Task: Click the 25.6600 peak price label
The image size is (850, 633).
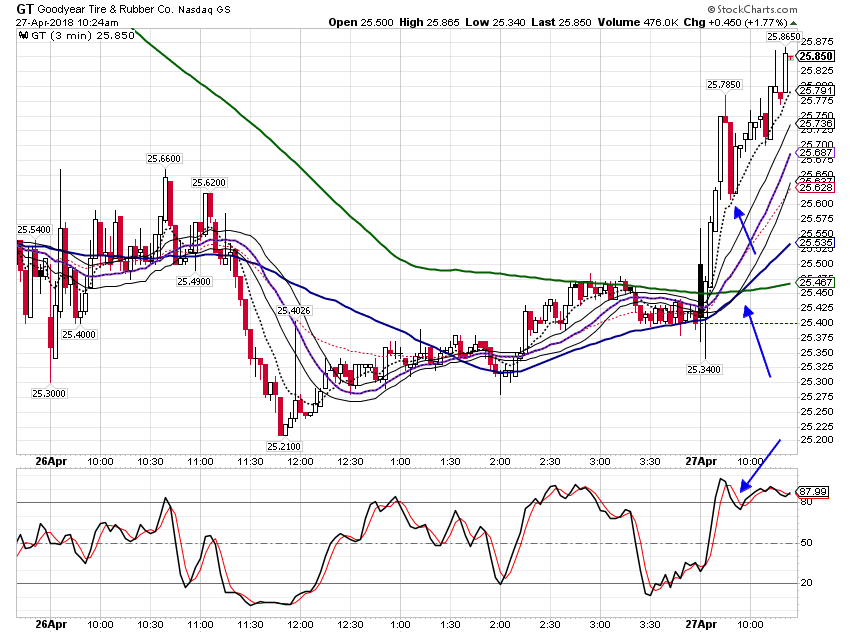Action: (x=164, y=158)
